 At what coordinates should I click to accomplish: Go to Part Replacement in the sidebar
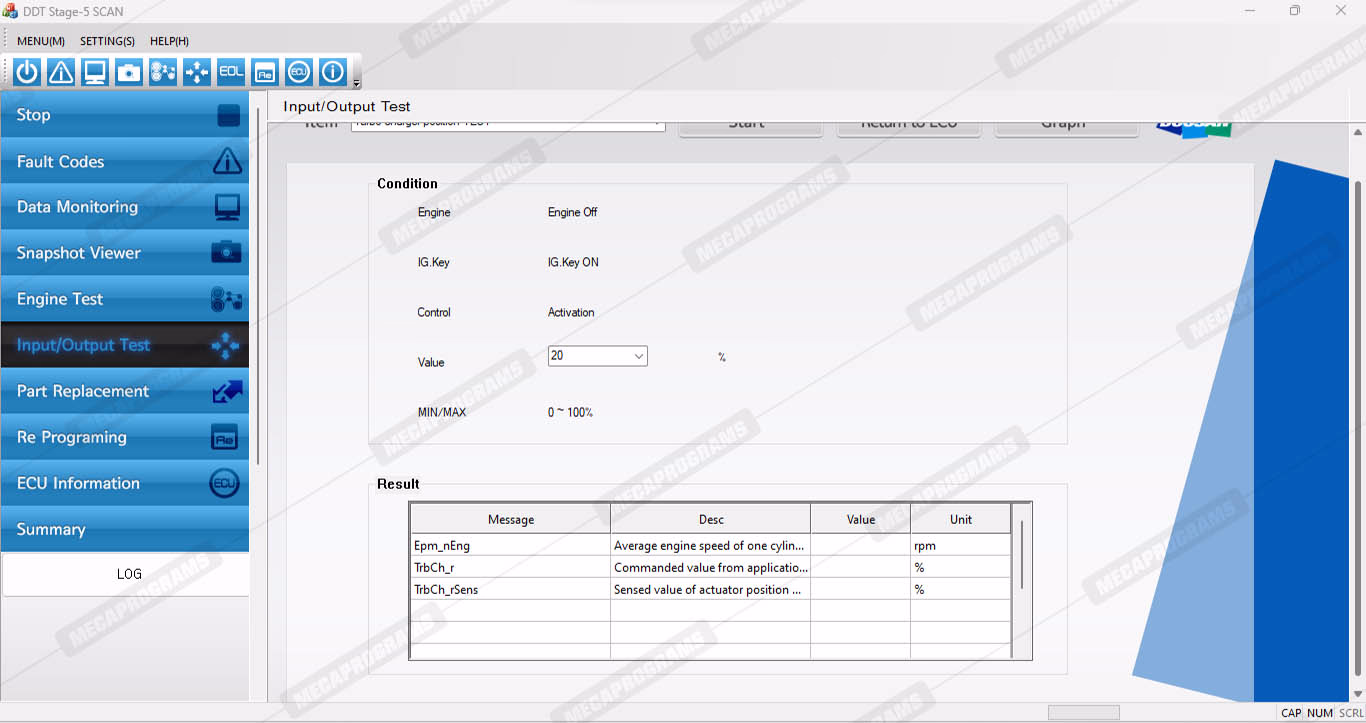point(125,391)
